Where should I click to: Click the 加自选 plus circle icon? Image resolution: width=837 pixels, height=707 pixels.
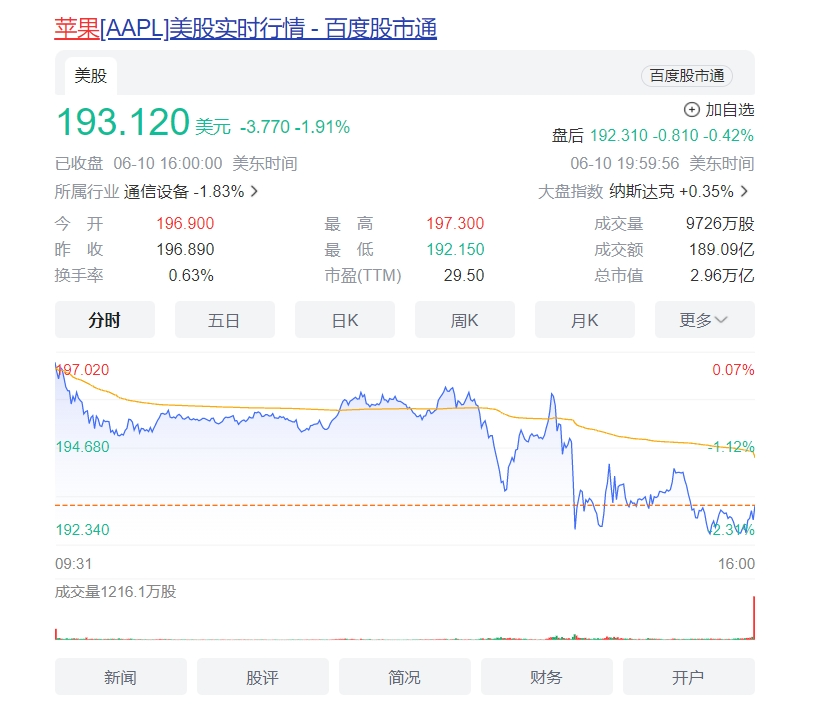692,110
